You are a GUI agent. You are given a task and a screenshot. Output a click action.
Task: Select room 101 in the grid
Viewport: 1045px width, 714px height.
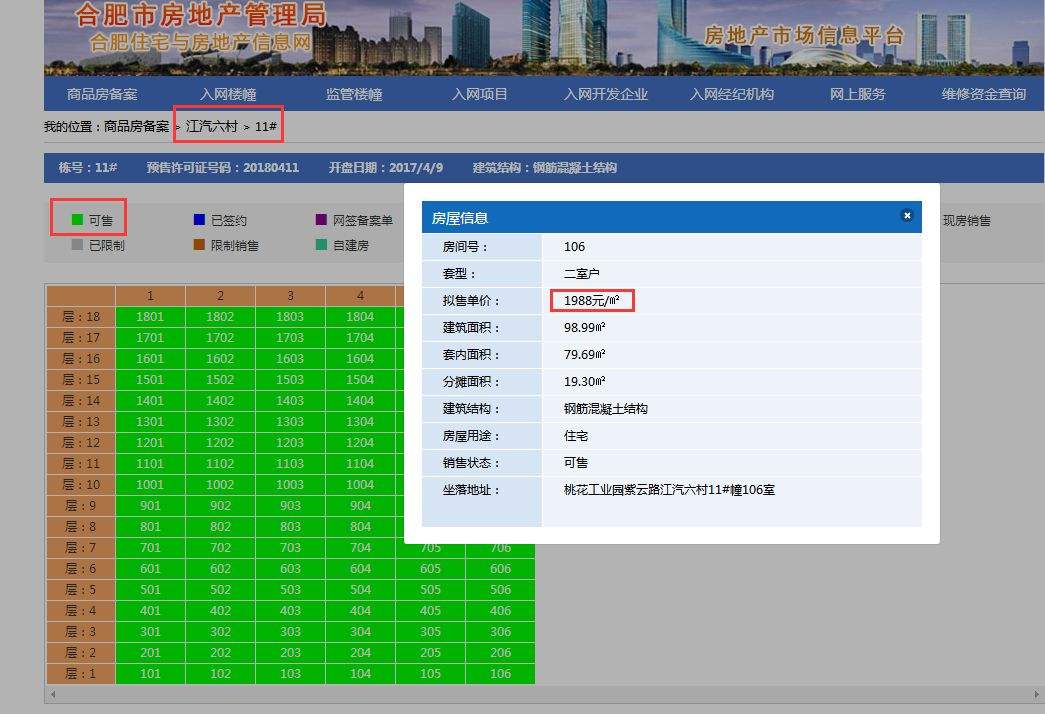click(150, 673)
